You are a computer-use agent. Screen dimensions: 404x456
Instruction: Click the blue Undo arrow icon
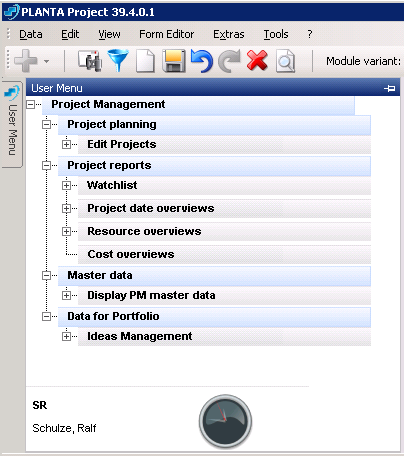click(x=202, y=61)
